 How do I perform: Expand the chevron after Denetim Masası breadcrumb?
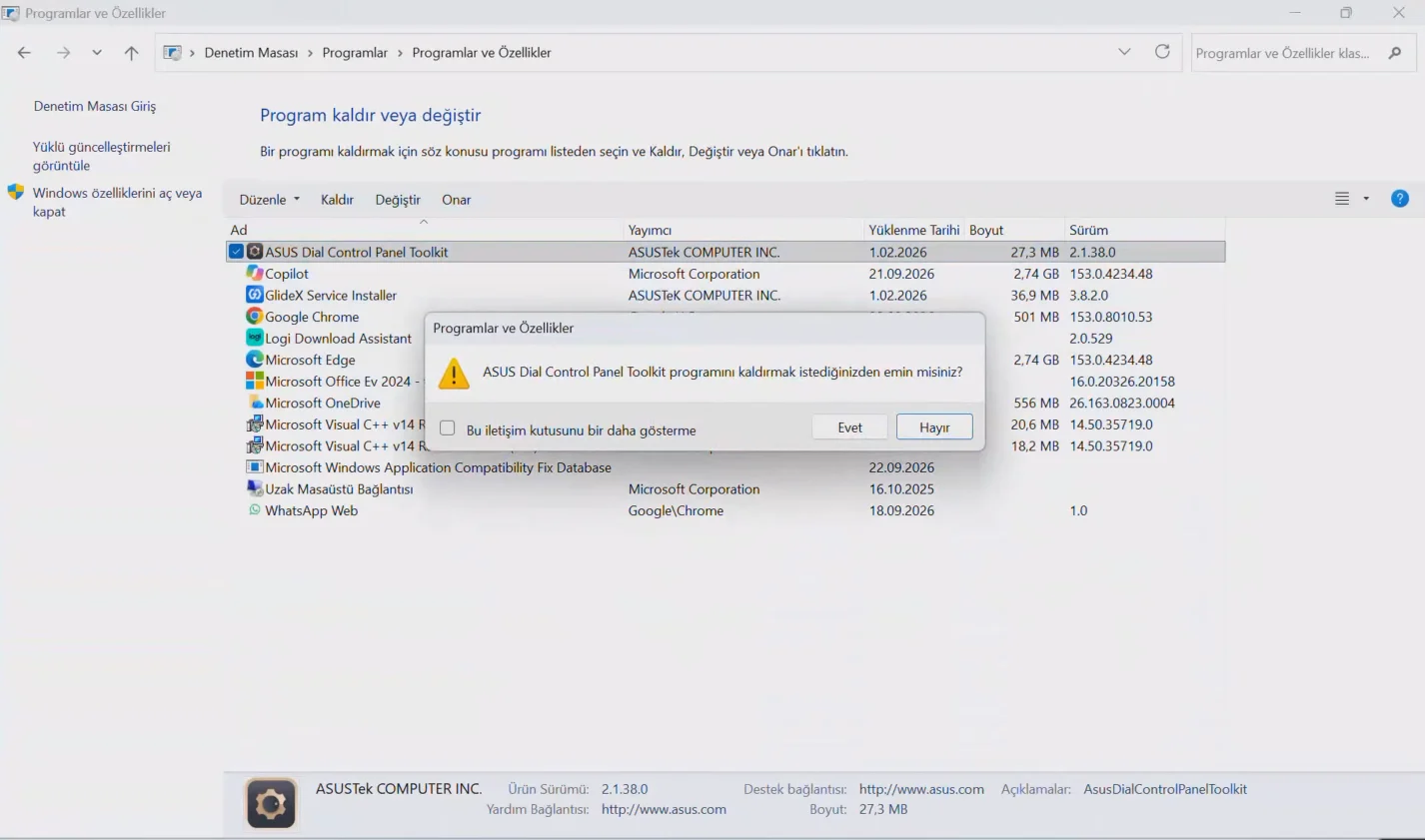[310, 53]
